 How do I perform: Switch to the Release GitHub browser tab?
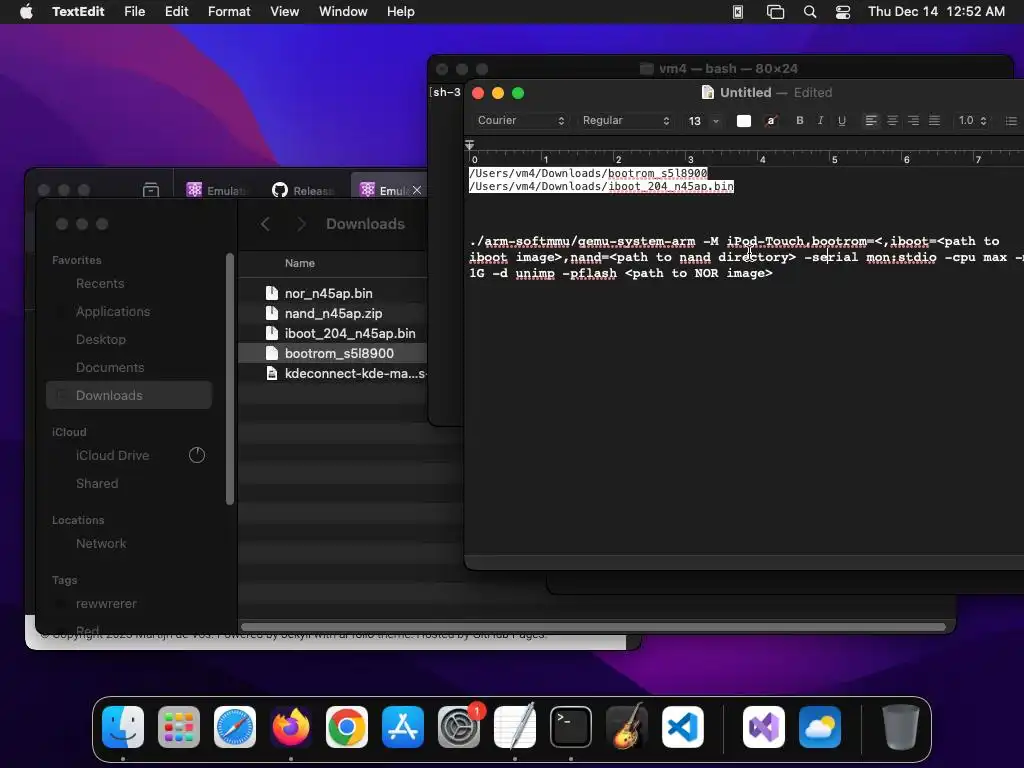[303, 190]
